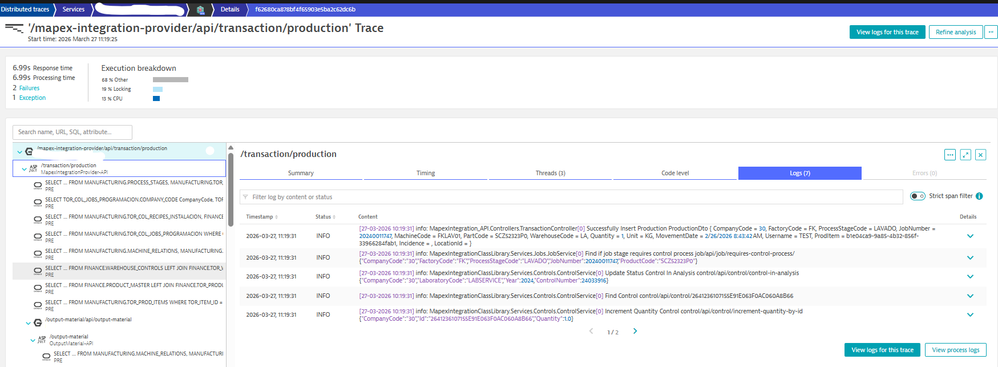The image size is (998, 367).
Task: Close the /transaction/production details panel
Action: (981, 155)
